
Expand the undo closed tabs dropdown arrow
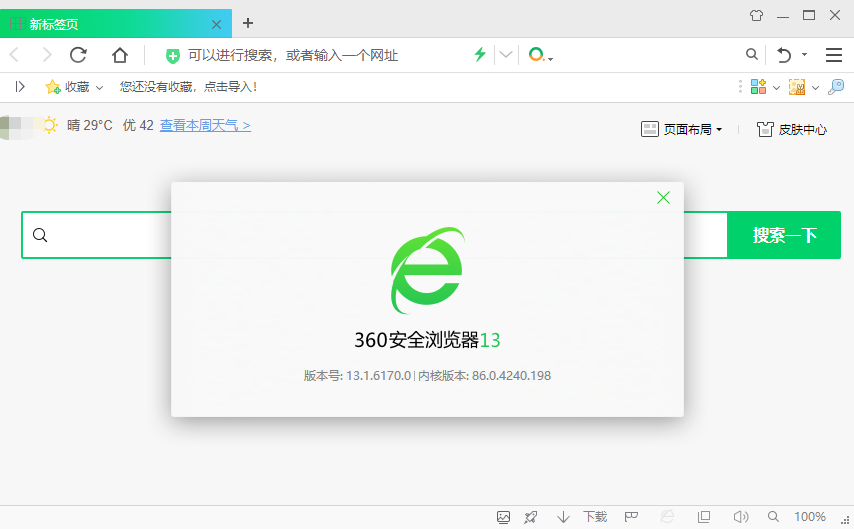804,54
